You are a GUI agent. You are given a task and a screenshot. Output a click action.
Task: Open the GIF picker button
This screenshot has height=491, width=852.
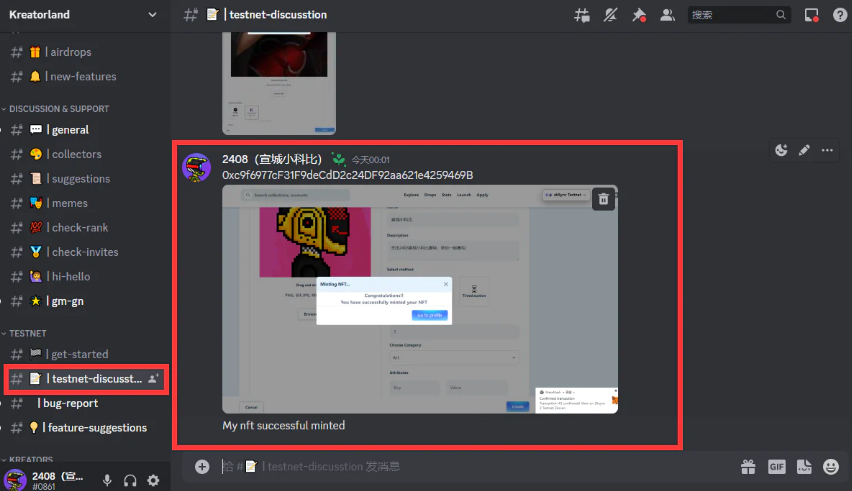776,467
